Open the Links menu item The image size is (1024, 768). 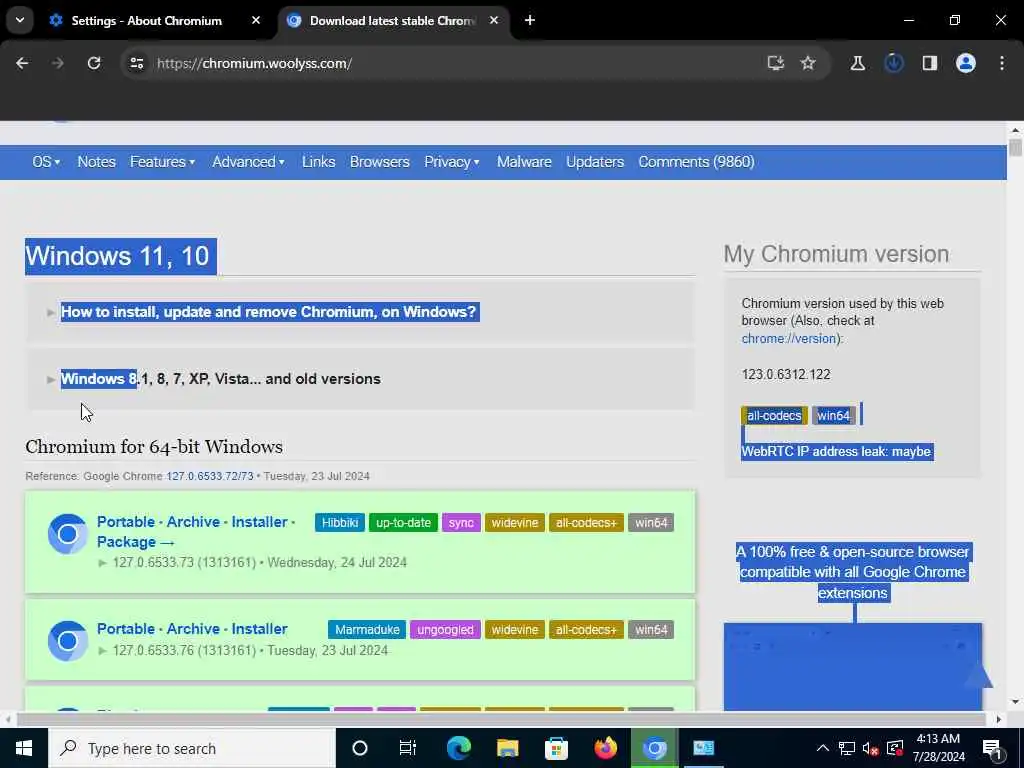(318, 162)
